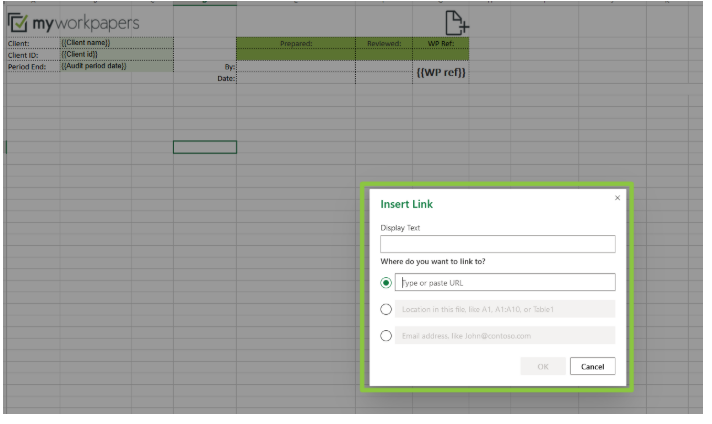Click the Prepared header cell
The height and width of the screenshot is (424, 712).
[295, 44]
